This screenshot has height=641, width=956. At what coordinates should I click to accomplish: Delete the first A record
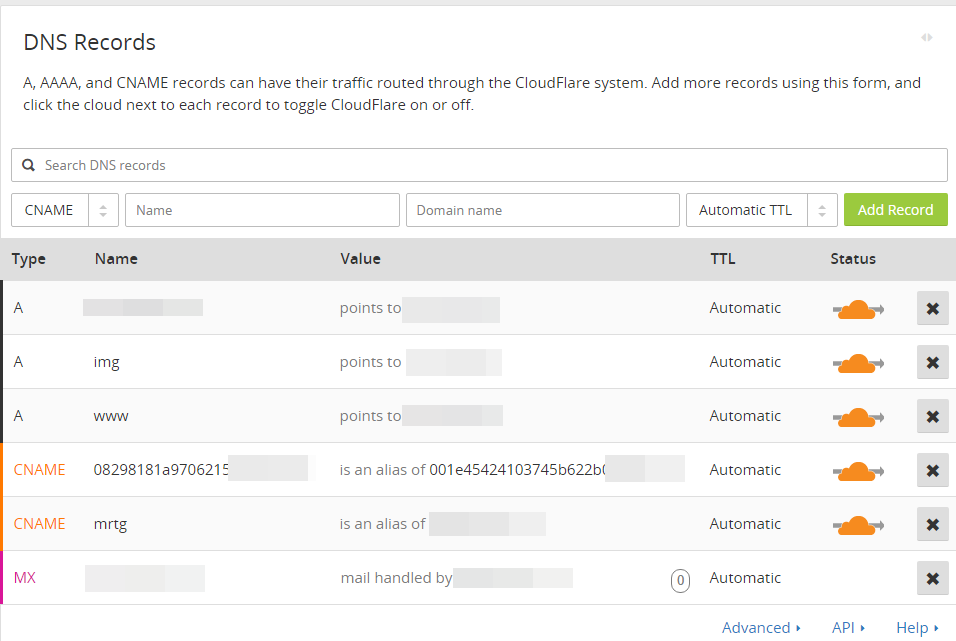(x=932, y=308)
